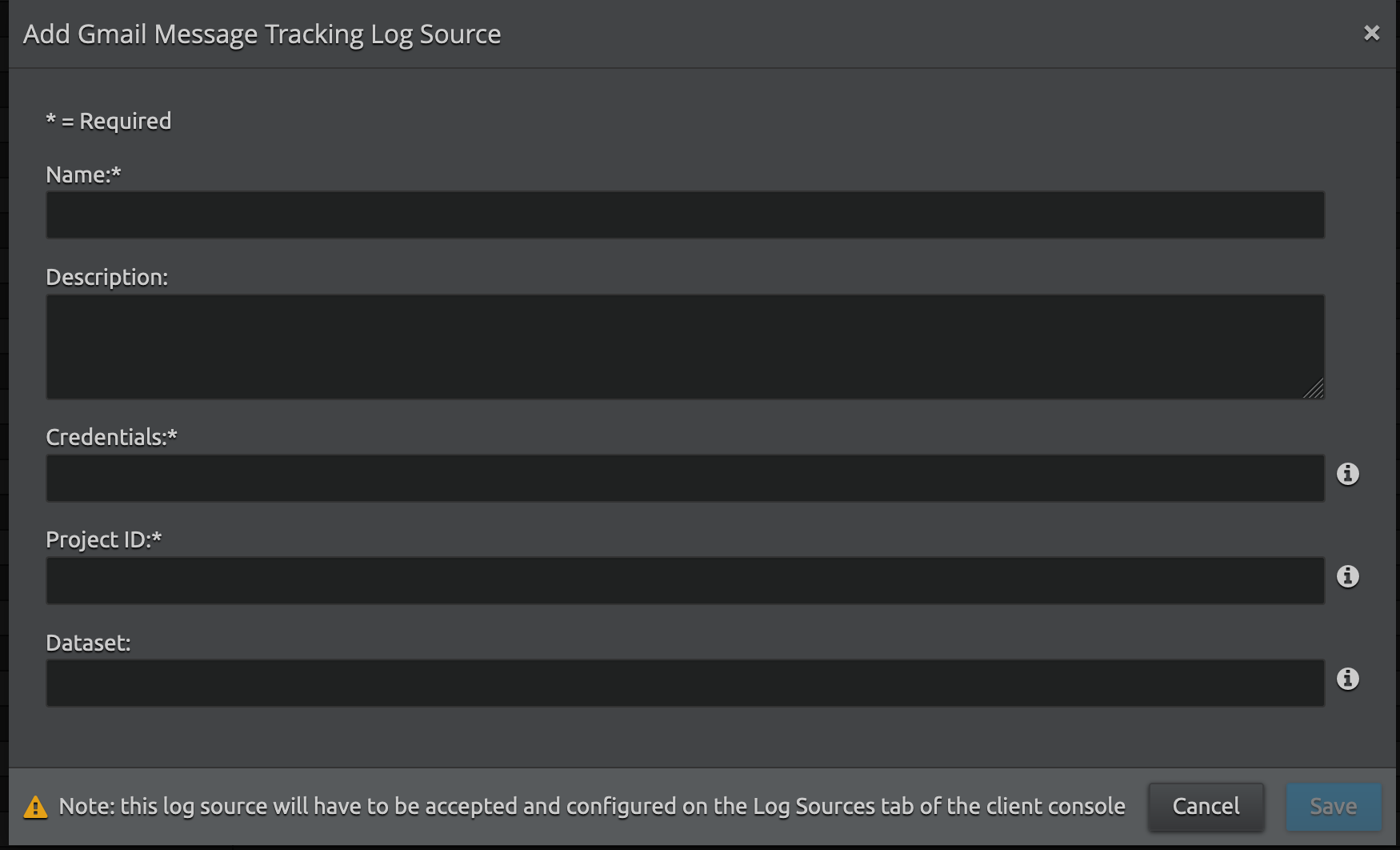Open the Dataset field info tooltip icon
This screenshot has width=1400, height=850.
point(1348,679)
